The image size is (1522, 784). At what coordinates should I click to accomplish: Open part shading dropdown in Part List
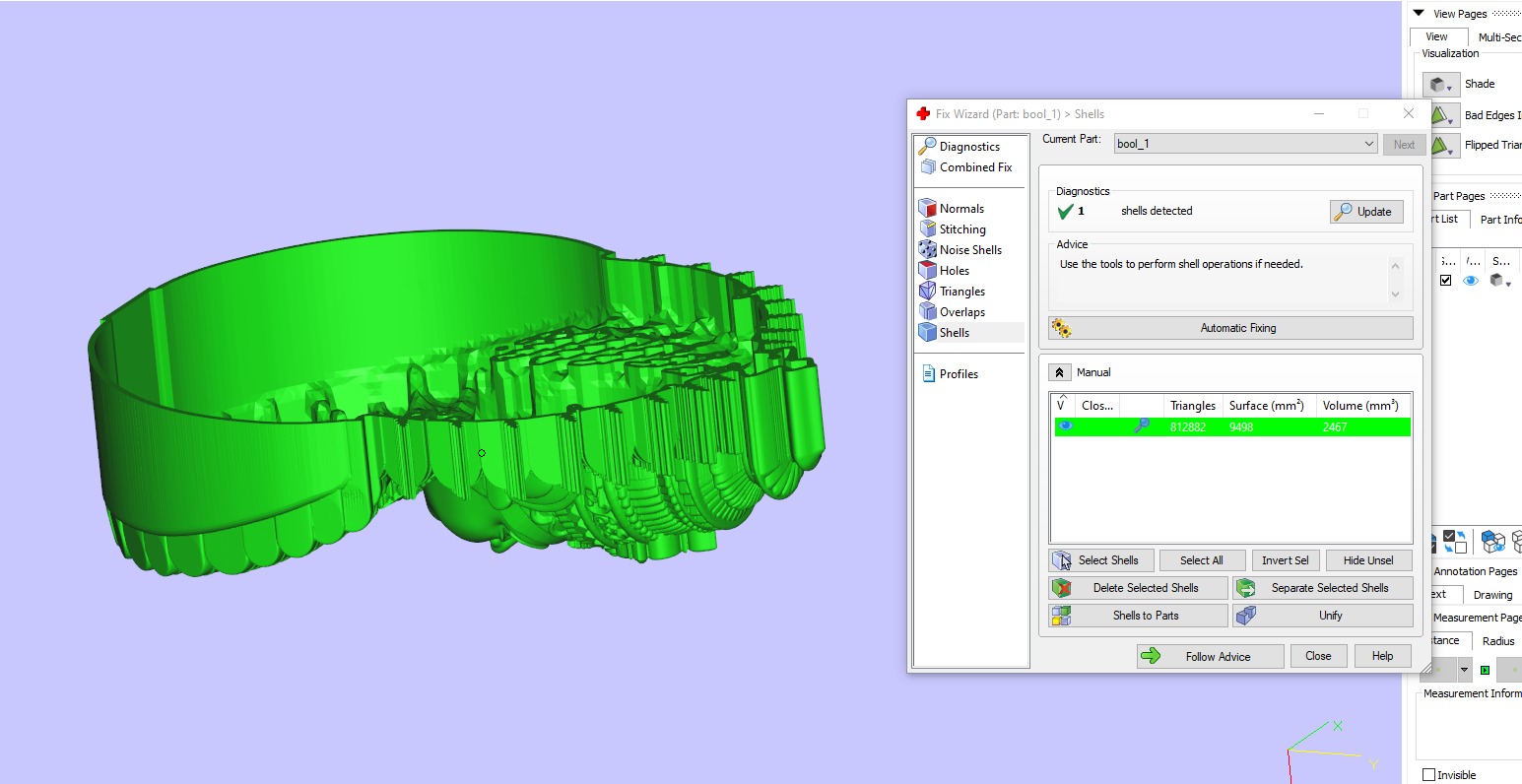tap(1500, 281)
